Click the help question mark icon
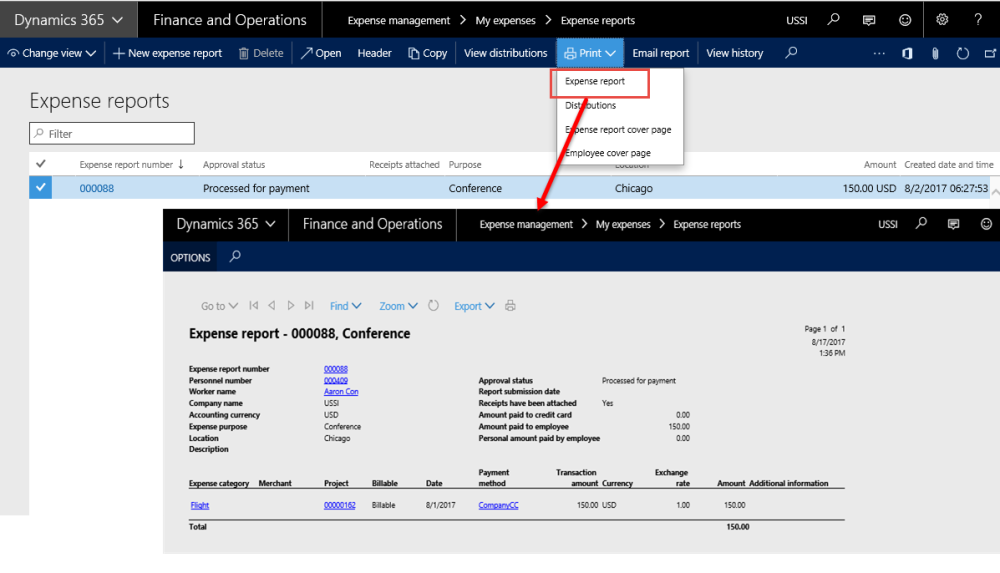 978,20
